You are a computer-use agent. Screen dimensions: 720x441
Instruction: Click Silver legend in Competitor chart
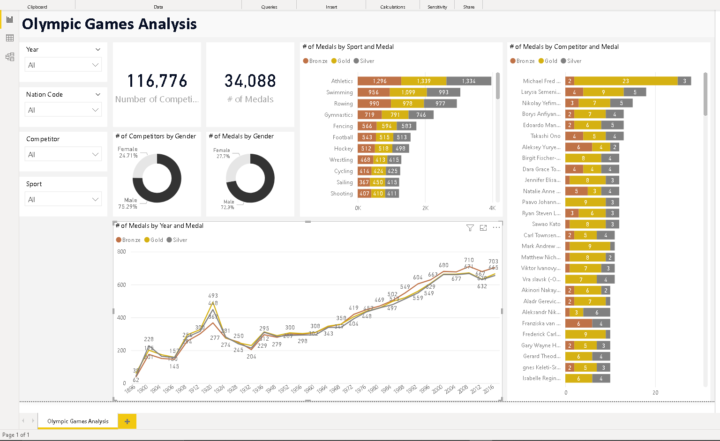pyautogui.click(x=571, y=61)
